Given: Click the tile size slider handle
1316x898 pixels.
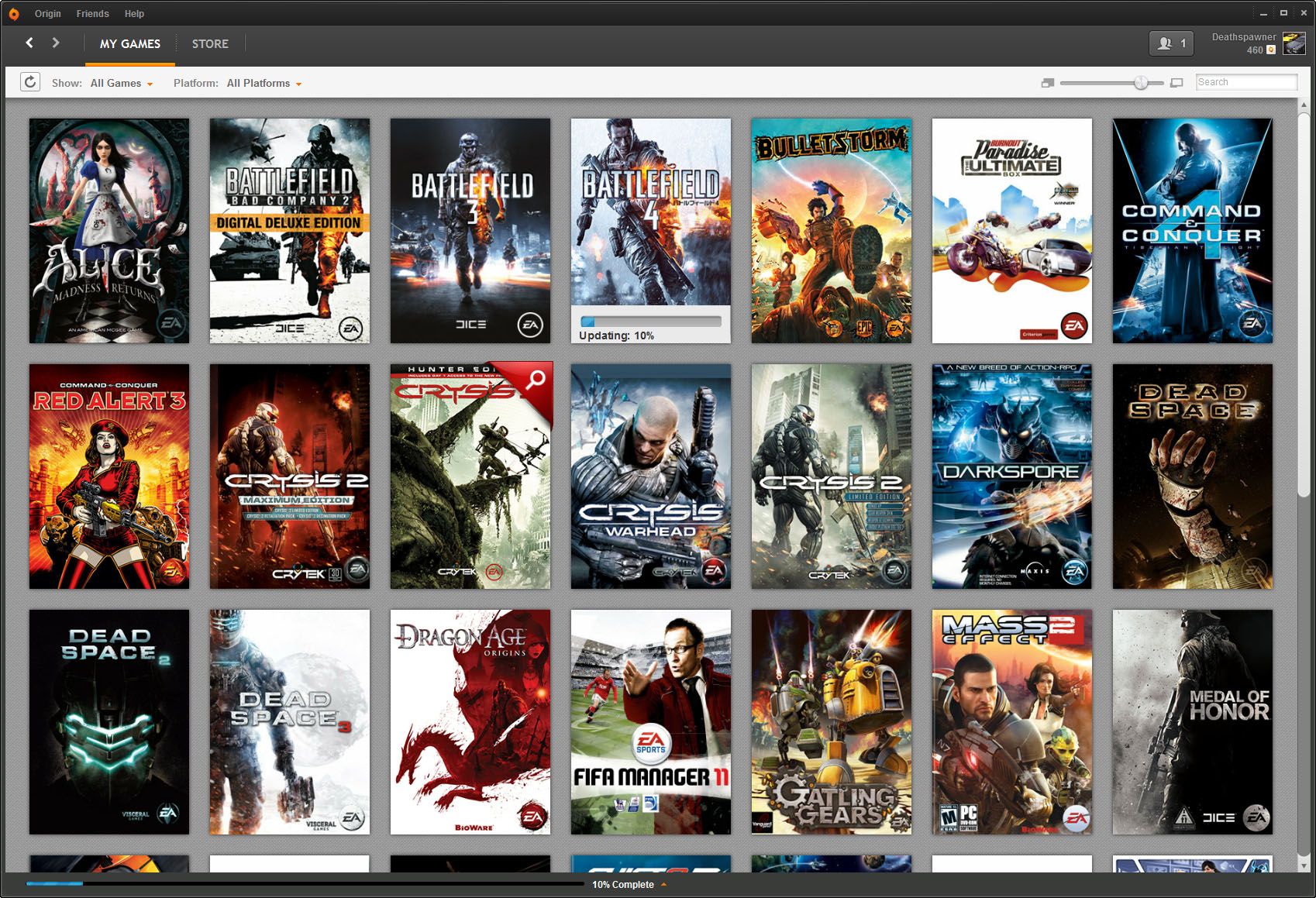Looking at the screenshot, I should 1141,83.
